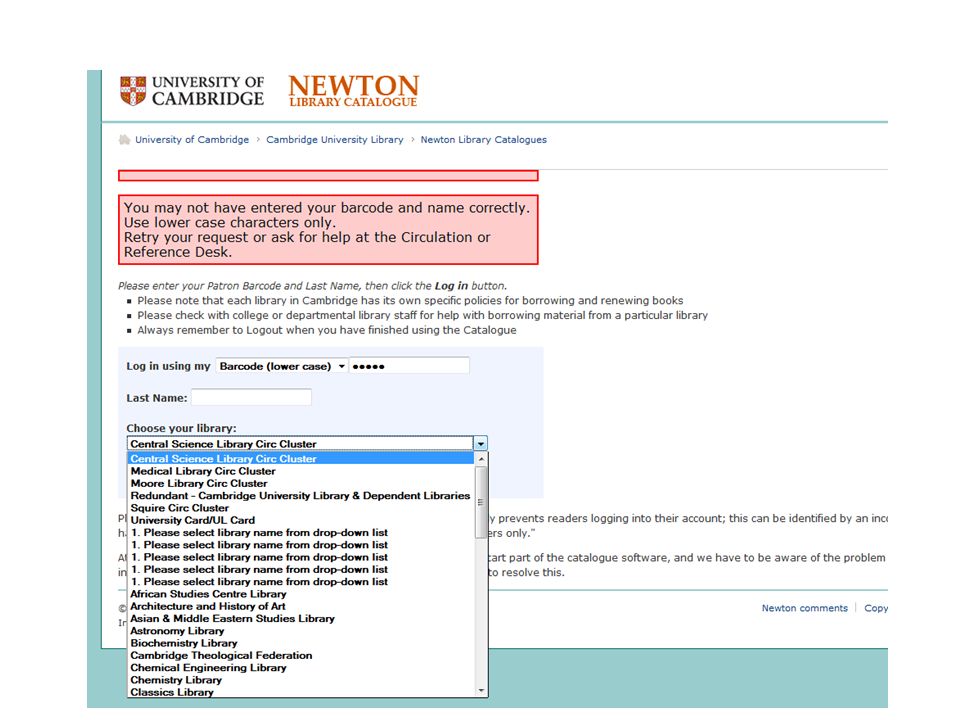Select African Studies Centre Library option
Viewport: 960px width, 720px height.
pyautogui.click(x=300, y=594)
